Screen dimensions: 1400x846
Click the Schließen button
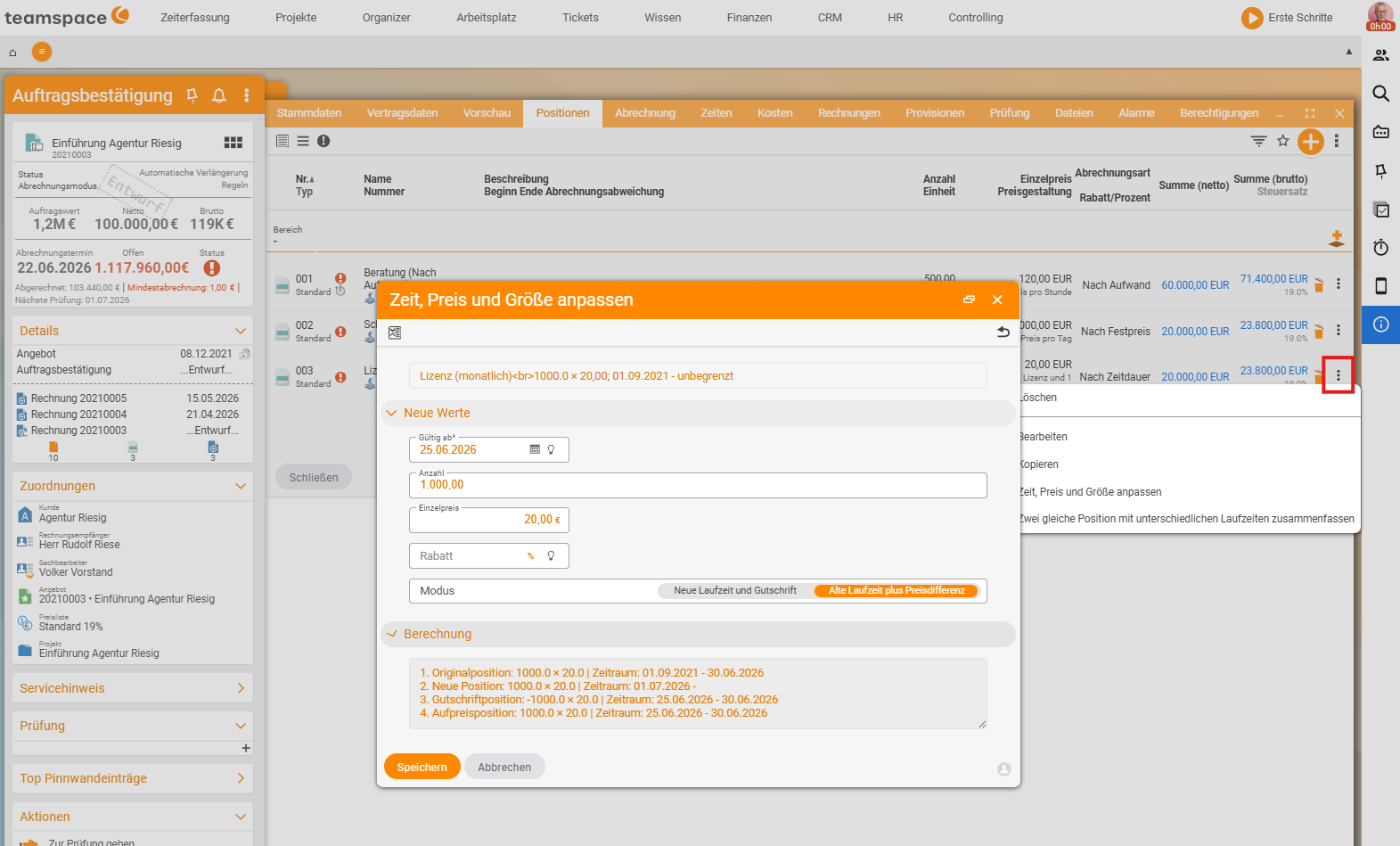[314, 477]
